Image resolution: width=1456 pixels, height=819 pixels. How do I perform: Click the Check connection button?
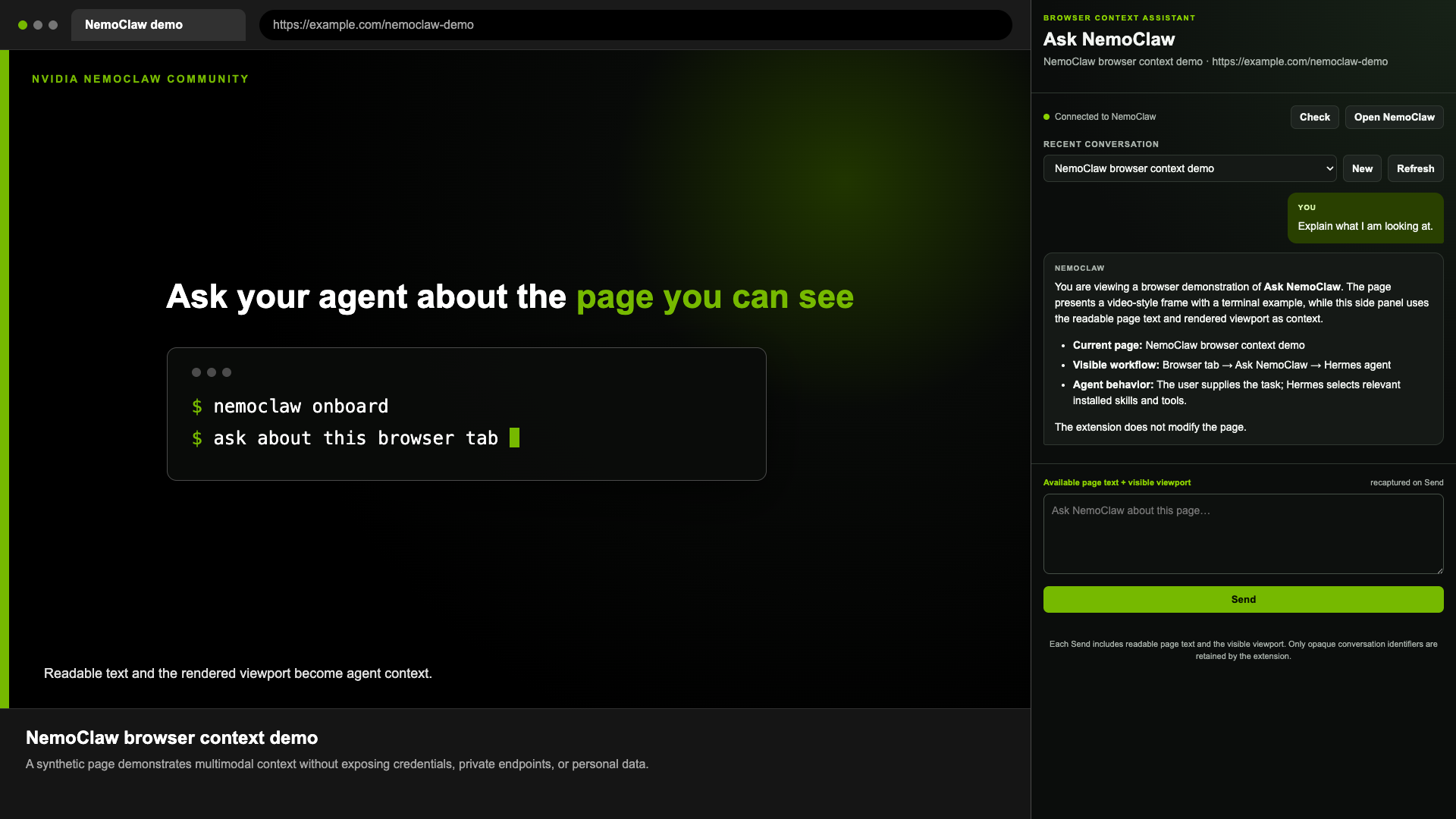click(x=1314, y=117)
